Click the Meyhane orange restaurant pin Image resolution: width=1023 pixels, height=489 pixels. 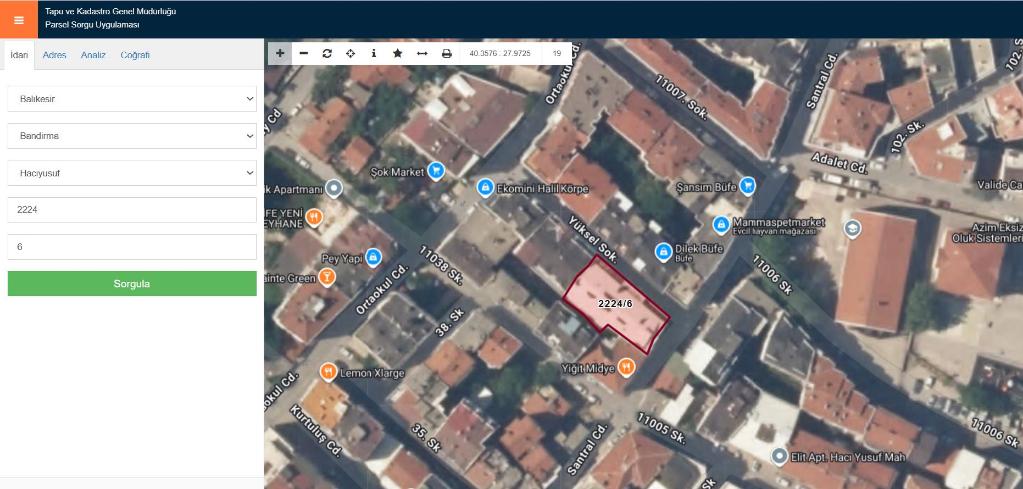(x=314, y=216)
